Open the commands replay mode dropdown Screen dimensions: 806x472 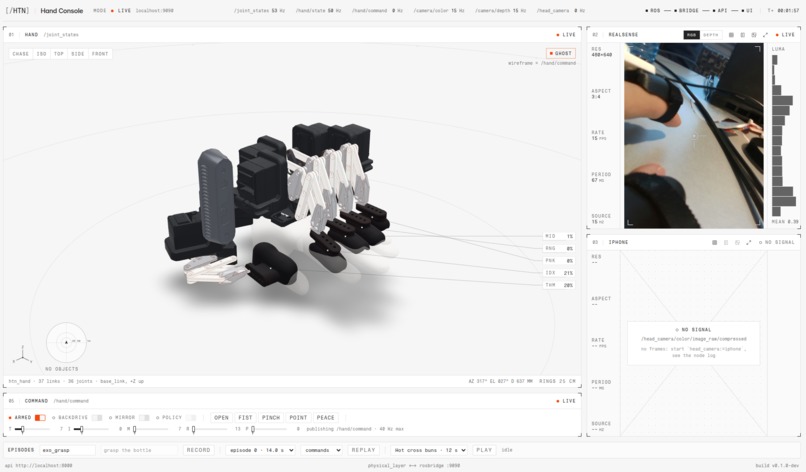tap(321, 450)
